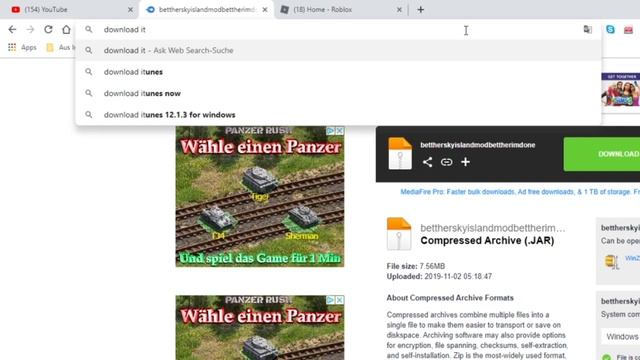This screenshot has height=360, width=640.
Task: Select 'download it - Ask Web Search' suggestion
Action: click(x=338, y=50)
